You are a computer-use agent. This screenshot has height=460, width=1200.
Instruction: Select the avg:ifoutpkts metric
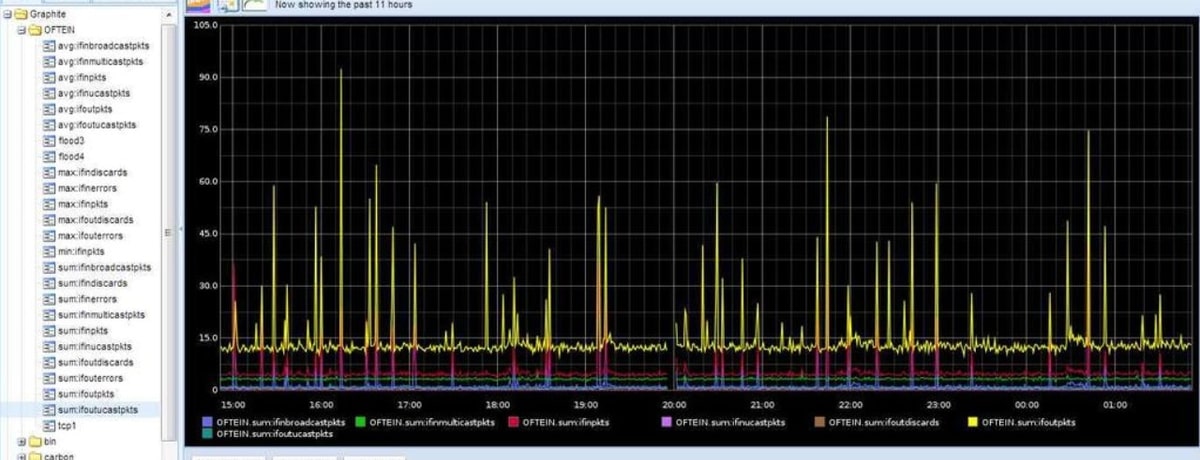pyautogui.click(x=85, y=109)
